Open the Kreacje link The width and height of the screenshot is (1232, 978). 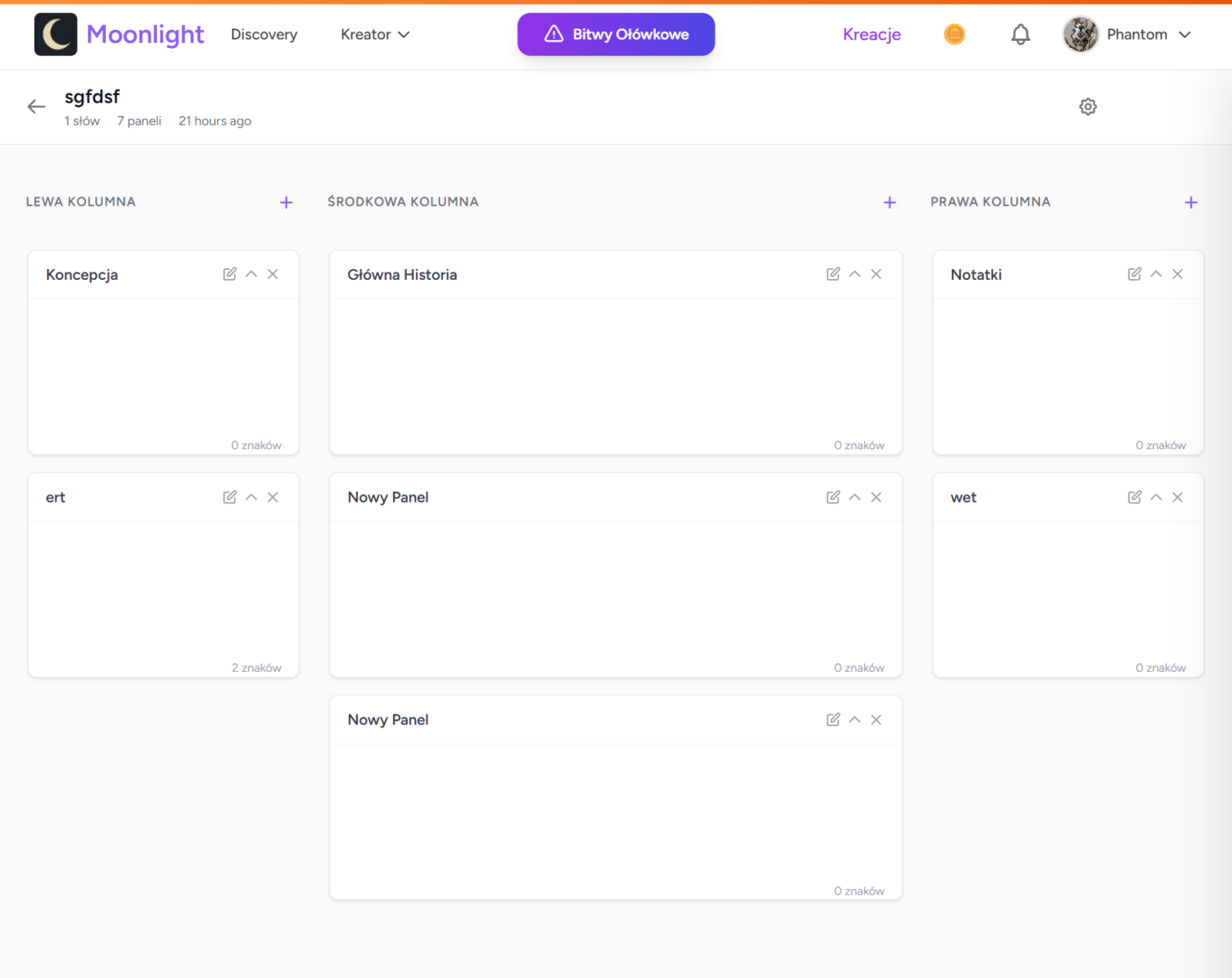pos(871,34)
